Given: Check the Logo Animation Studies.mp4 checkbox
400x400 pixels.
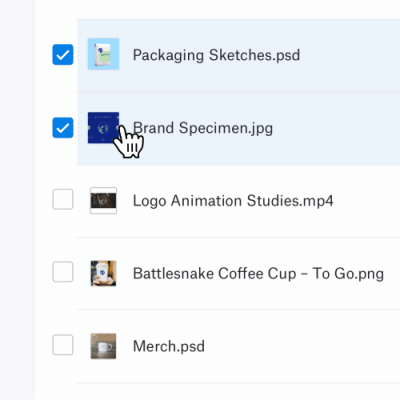Looking at the screenshot, I should point(63,199).
